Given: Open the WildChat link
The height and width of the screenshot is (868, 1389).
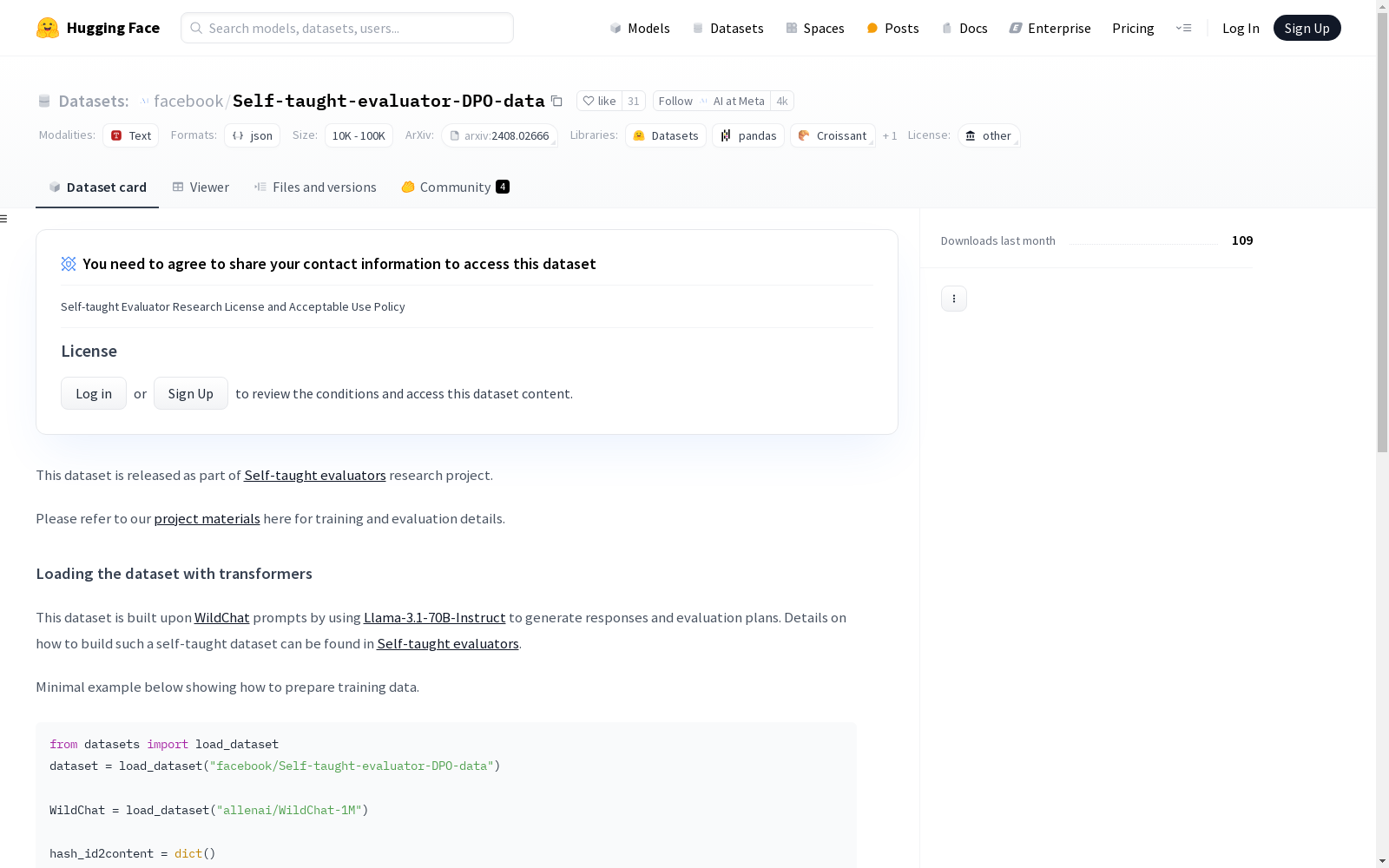Looking at the screenshot, I should tap(222, 617).
